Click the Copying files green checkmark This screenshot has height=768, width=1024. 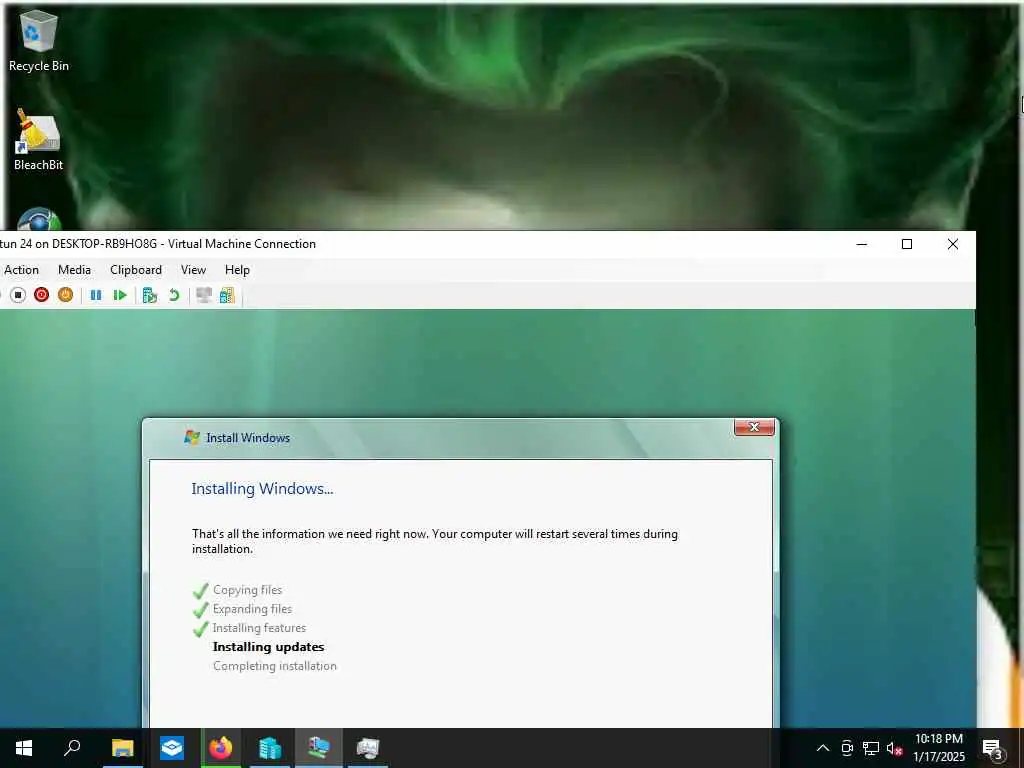[200, 590]
